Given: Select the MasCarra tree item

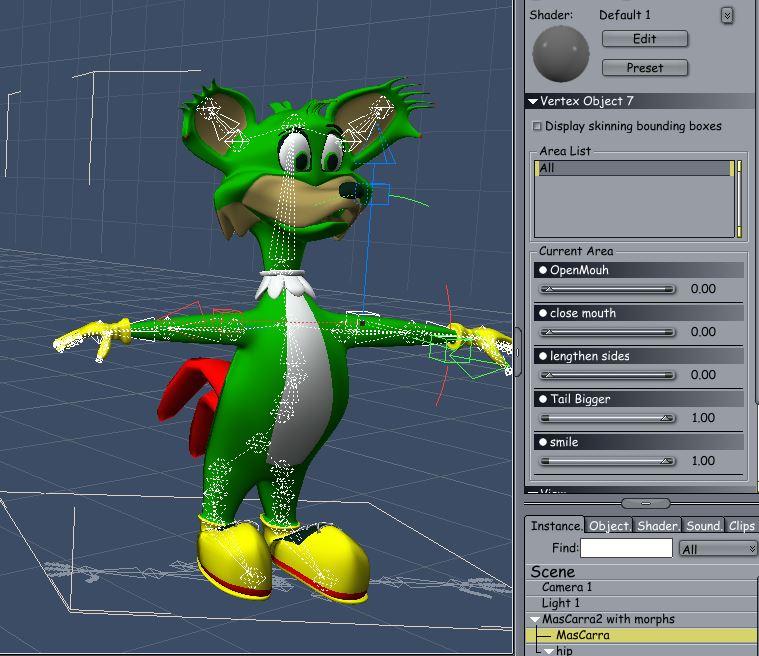Looking at the screenshot, I should click(582, 635).
